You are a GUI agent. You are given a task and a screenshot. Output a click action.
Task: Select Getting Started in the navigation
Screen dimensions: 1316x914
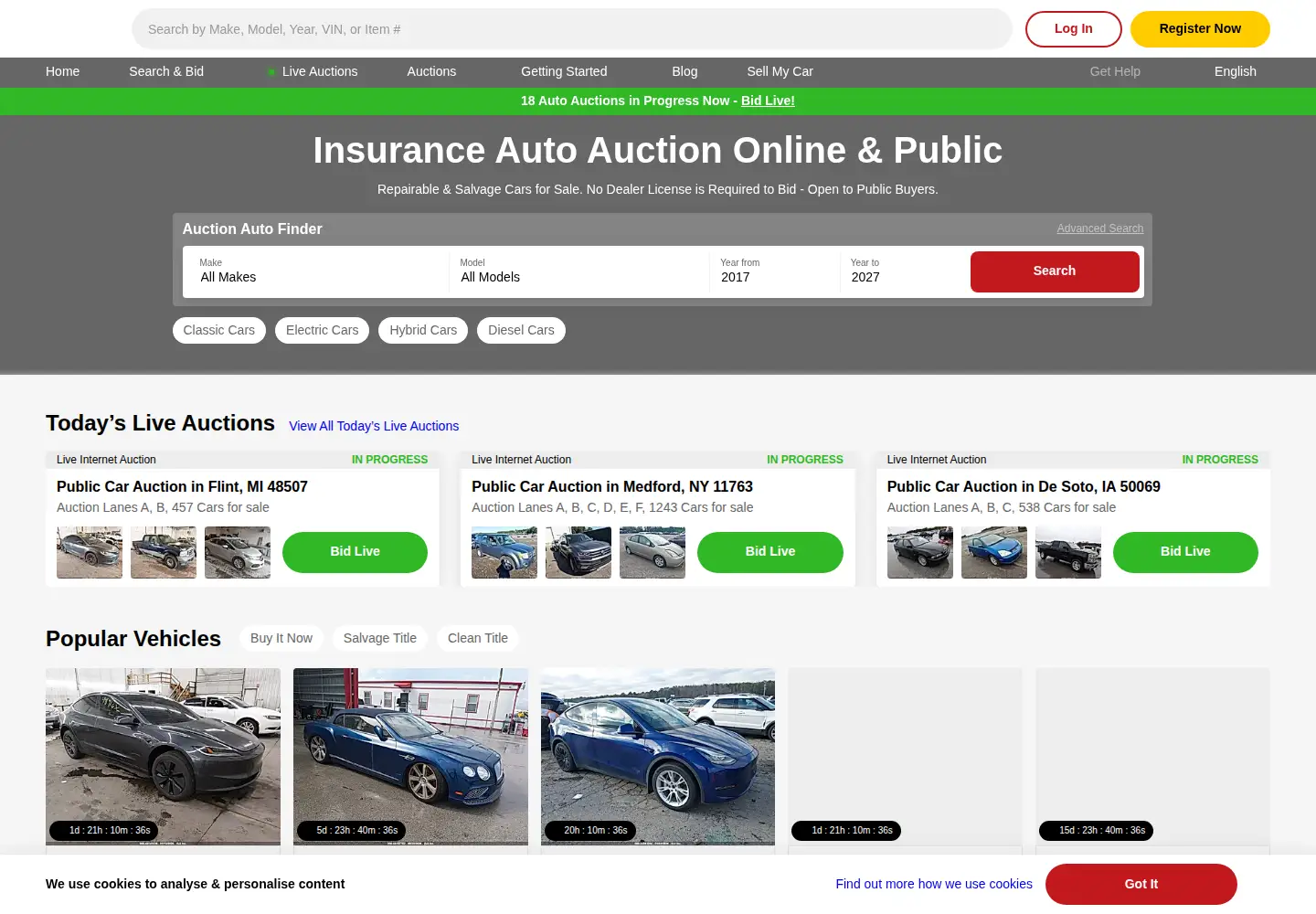coord(564,71)
